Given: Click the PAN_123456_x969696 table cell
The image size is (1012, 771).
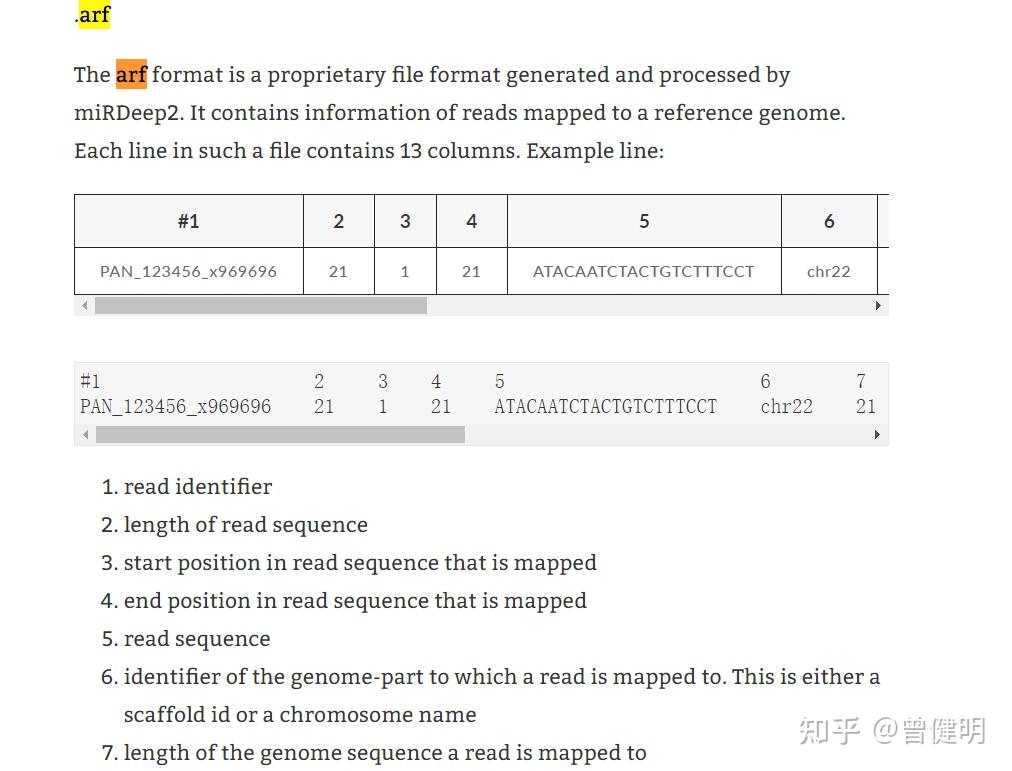Looking at the screenshot, I should click(188, 271).
